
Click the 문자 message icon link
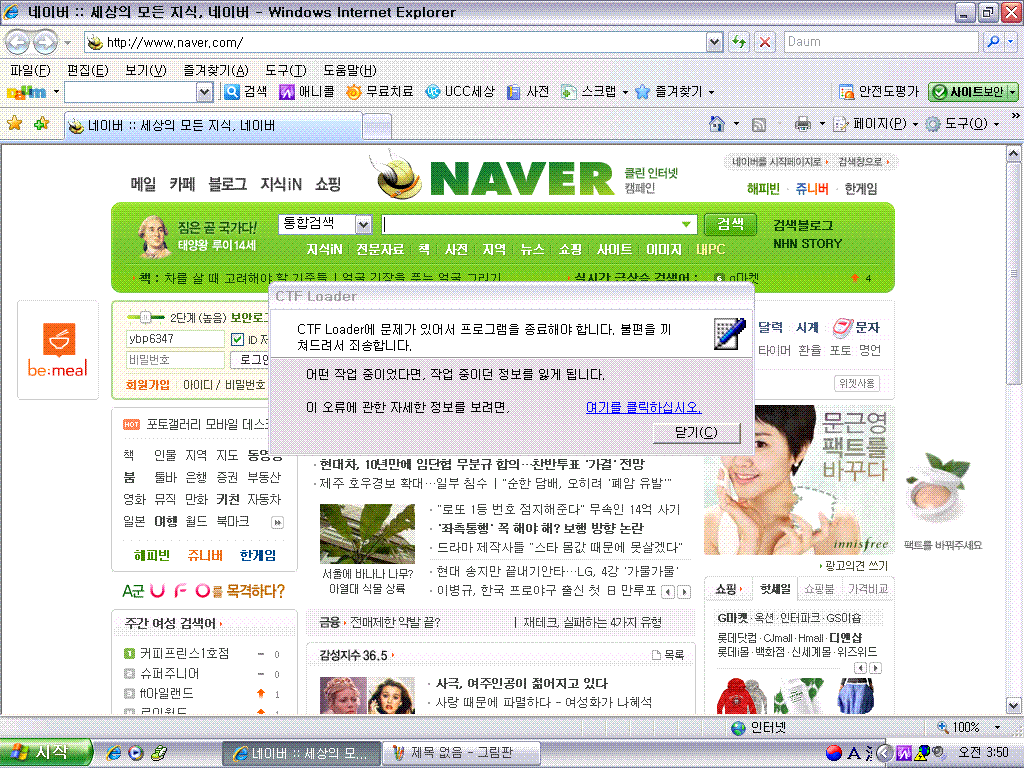pyautogui.click(x=856, y=327)
